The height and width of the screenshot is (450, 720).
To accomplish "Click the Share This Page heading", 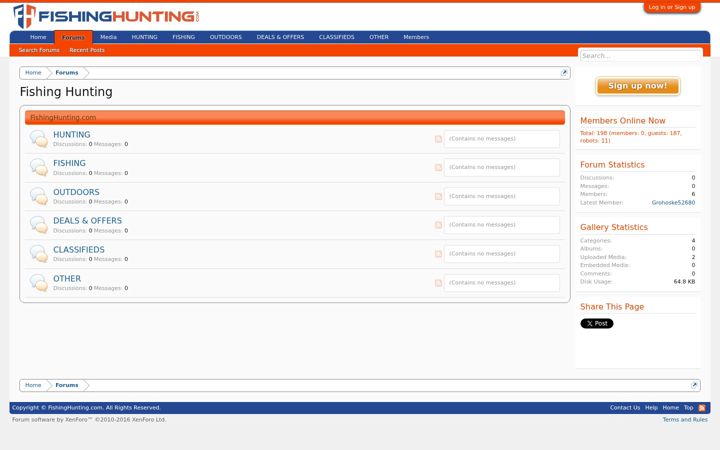I will click(612, 307).
